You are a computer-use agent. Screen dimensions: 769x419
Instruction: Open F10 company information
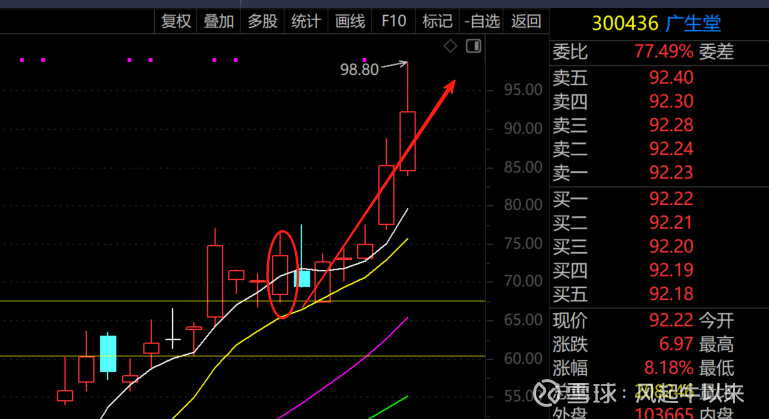(394, 21)
